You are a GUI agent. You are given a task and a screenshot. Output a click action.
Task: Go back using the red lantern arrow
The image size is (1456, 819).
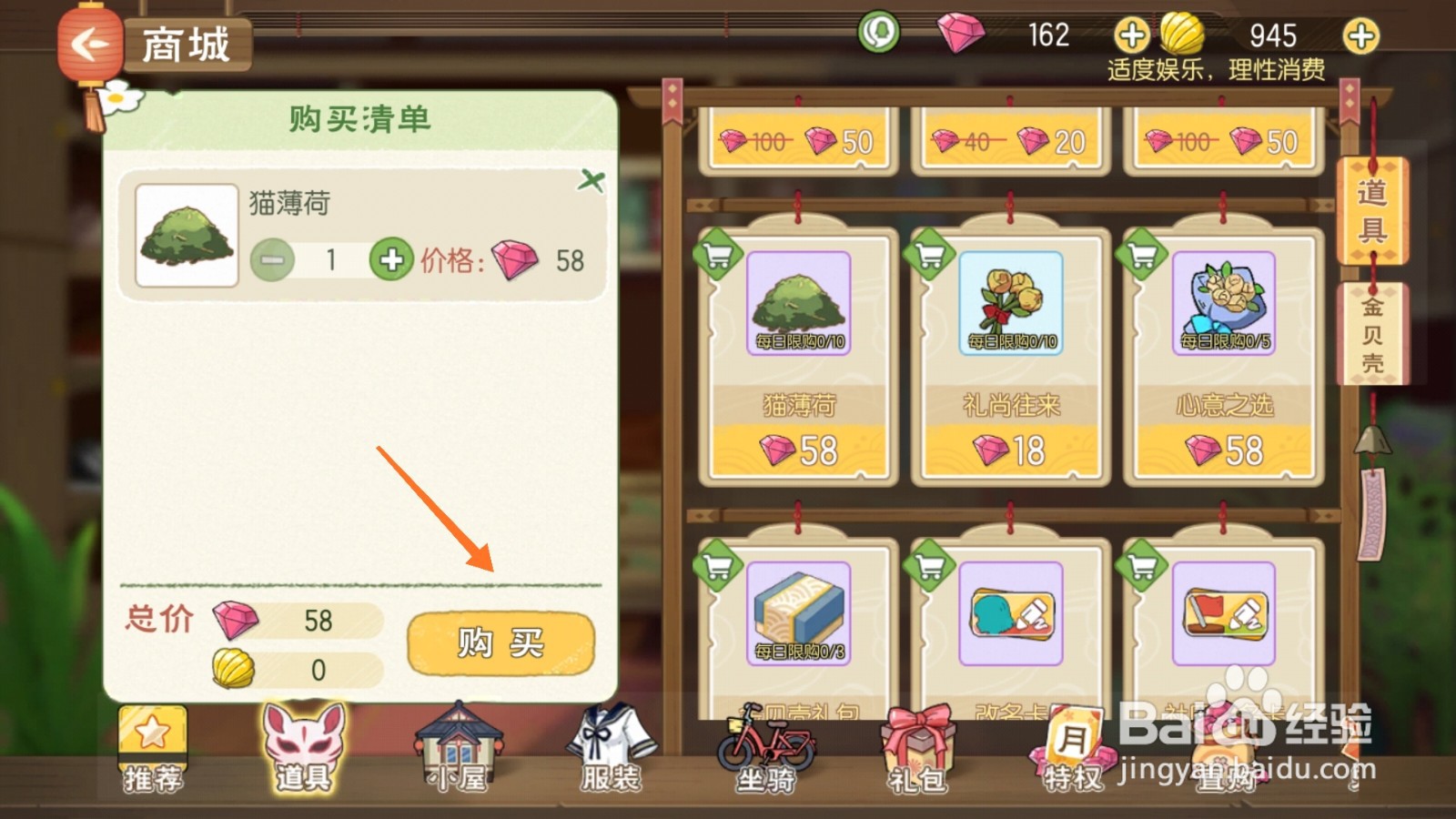coord(89,43)
